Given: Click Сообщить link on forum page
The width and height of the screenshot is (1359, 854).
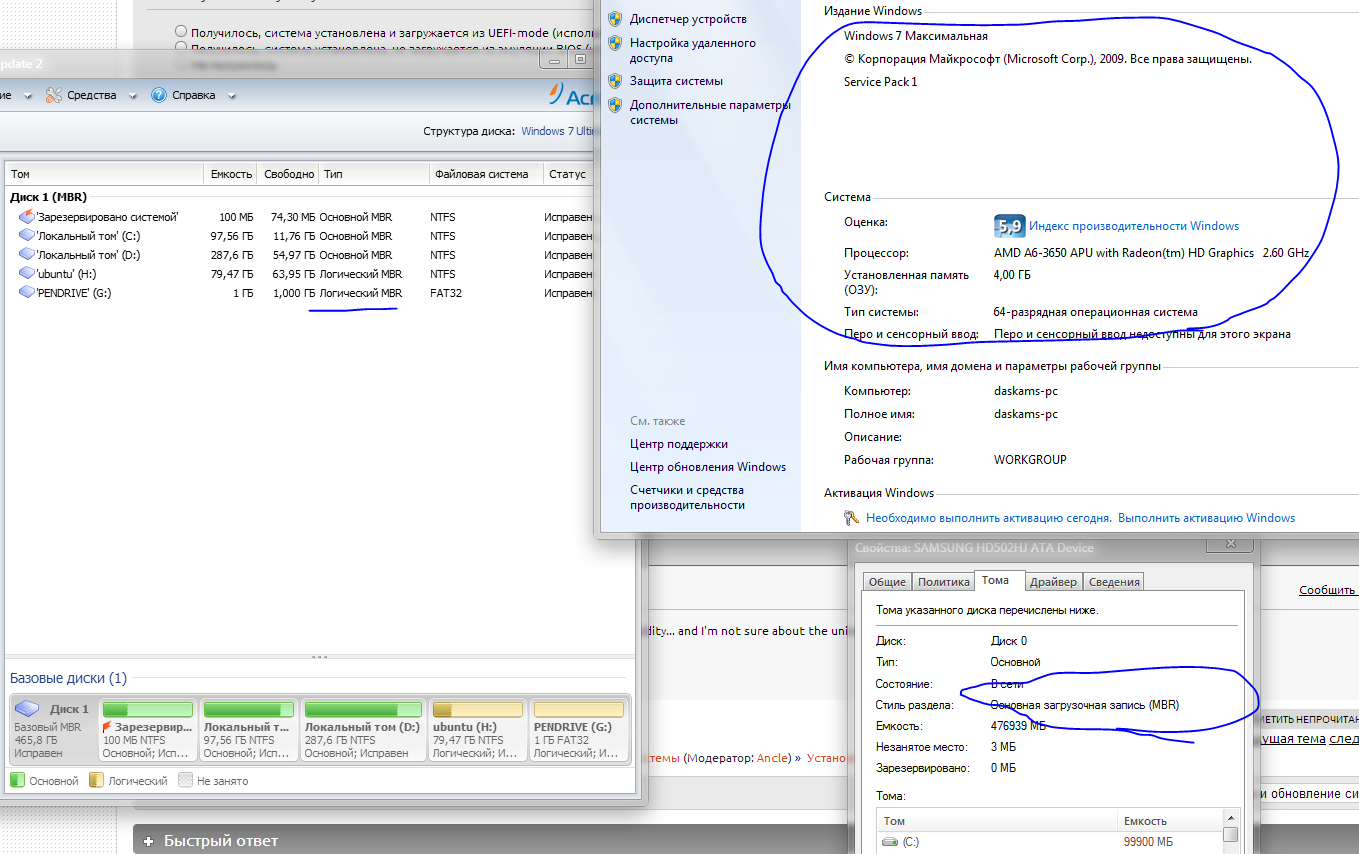Looking at the screenshot, I should 1329,590.
